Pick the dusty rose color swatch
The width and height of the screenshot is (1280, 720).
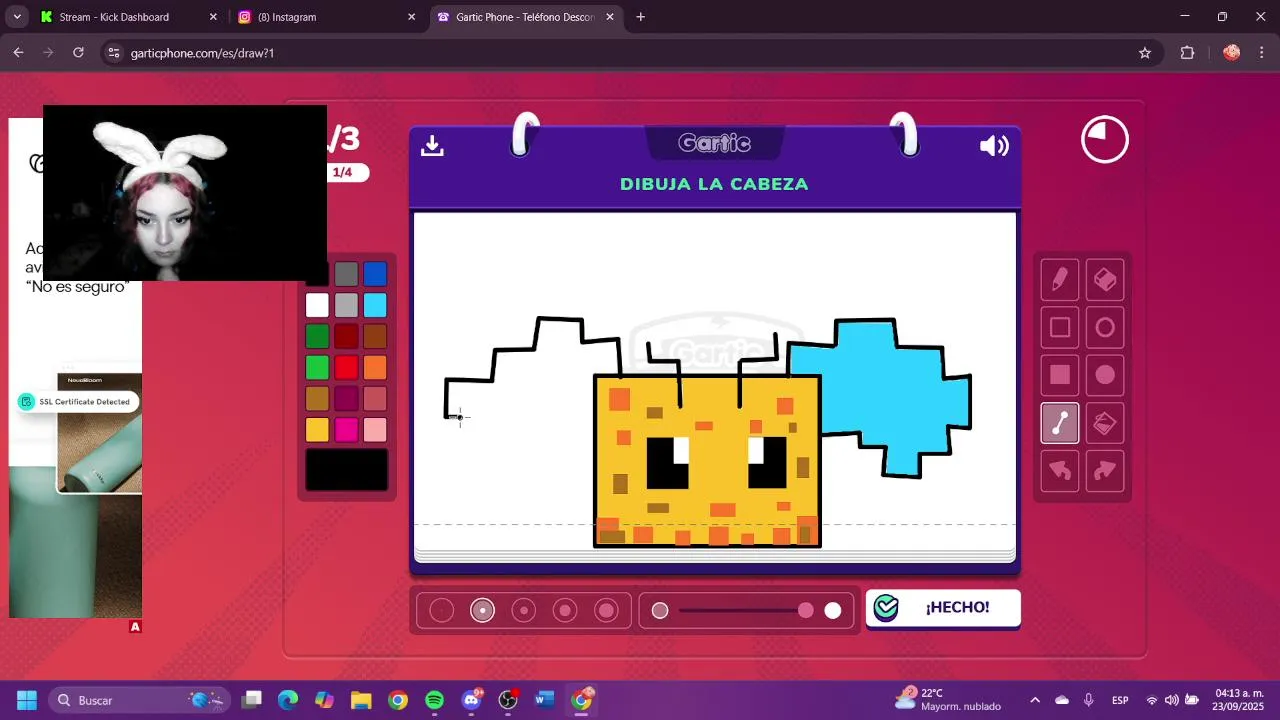(375, 398)
